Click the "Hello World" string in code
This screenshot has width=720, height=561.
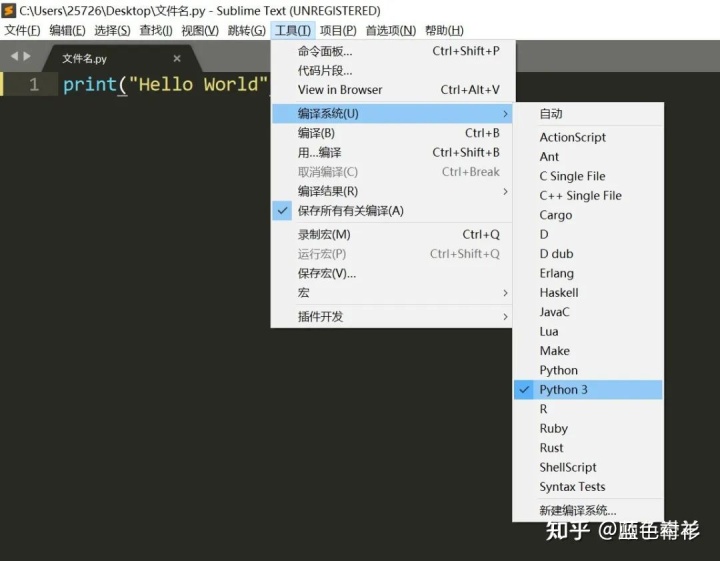pyautogui.click(x=198, y=84)
